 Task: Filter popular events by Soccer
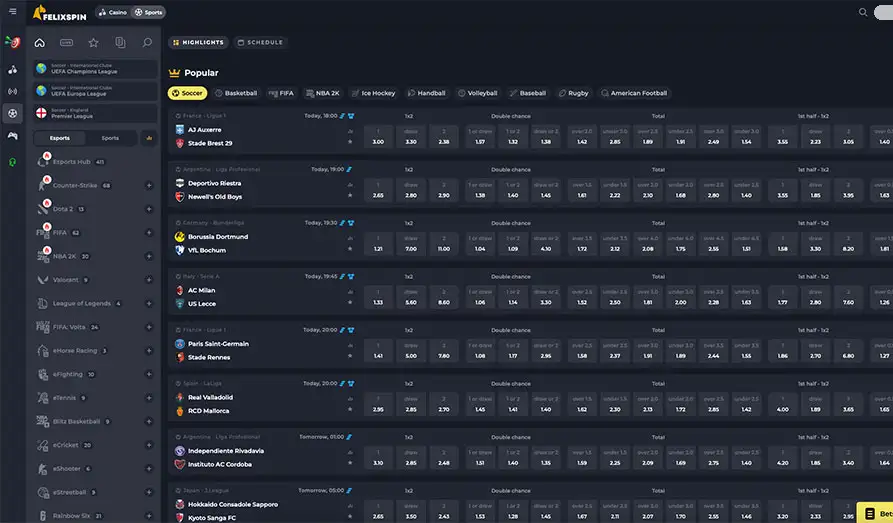pos(187,93)
